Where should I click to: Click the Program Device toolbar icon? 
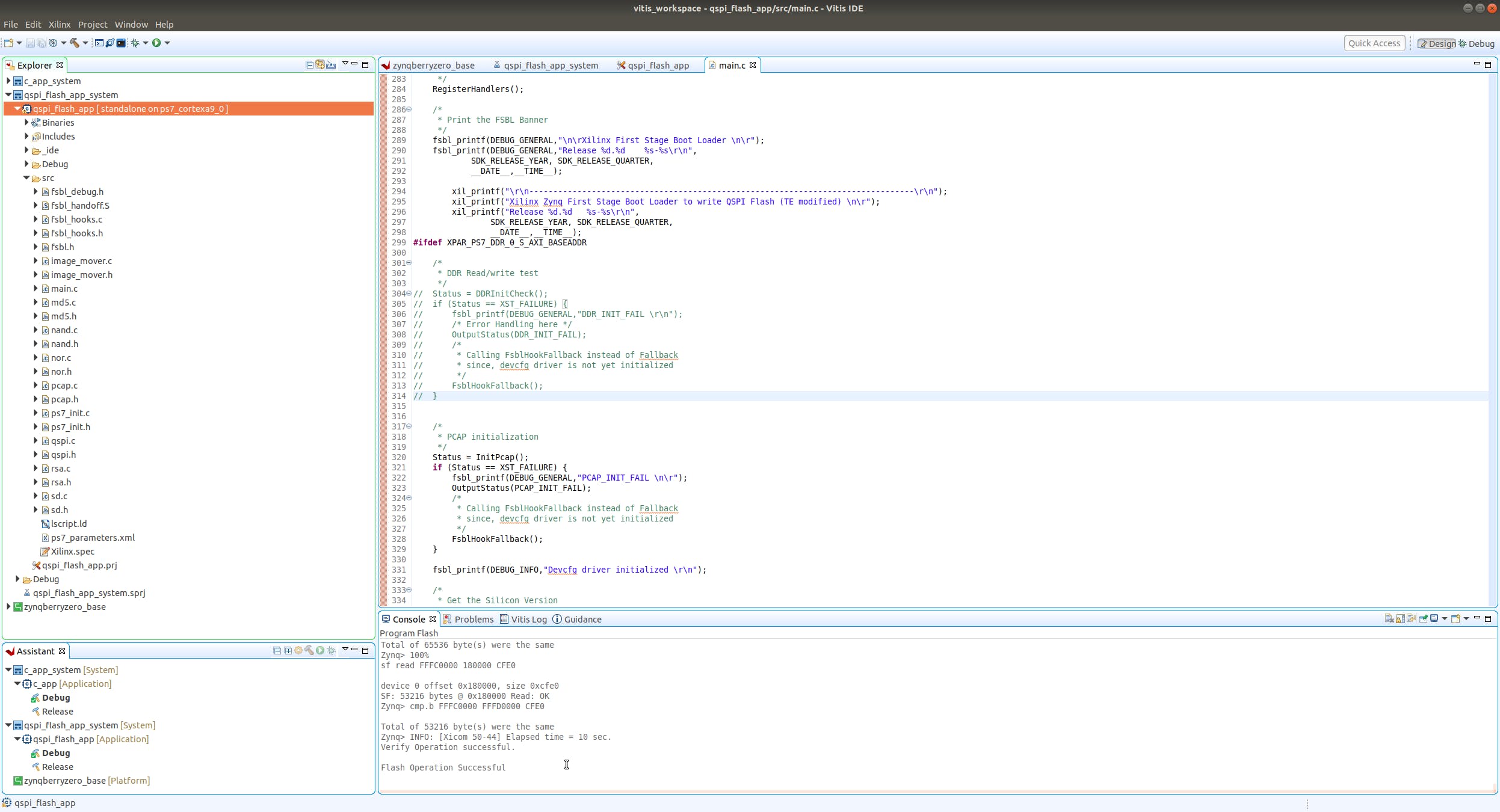pyautogui.click(x=110, y=43)
